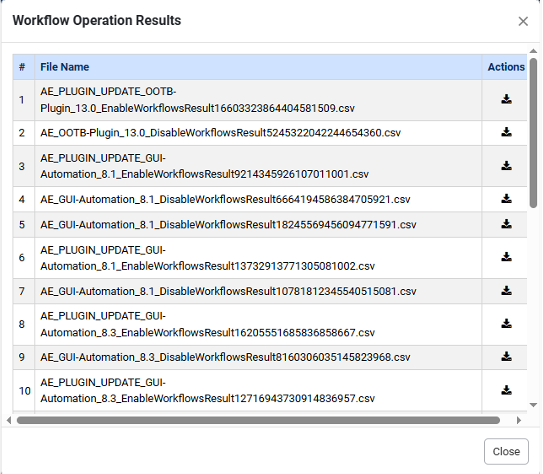543x474 pixels.
Task: Download the row 4 result file
Action: click(x=506, y=199)
